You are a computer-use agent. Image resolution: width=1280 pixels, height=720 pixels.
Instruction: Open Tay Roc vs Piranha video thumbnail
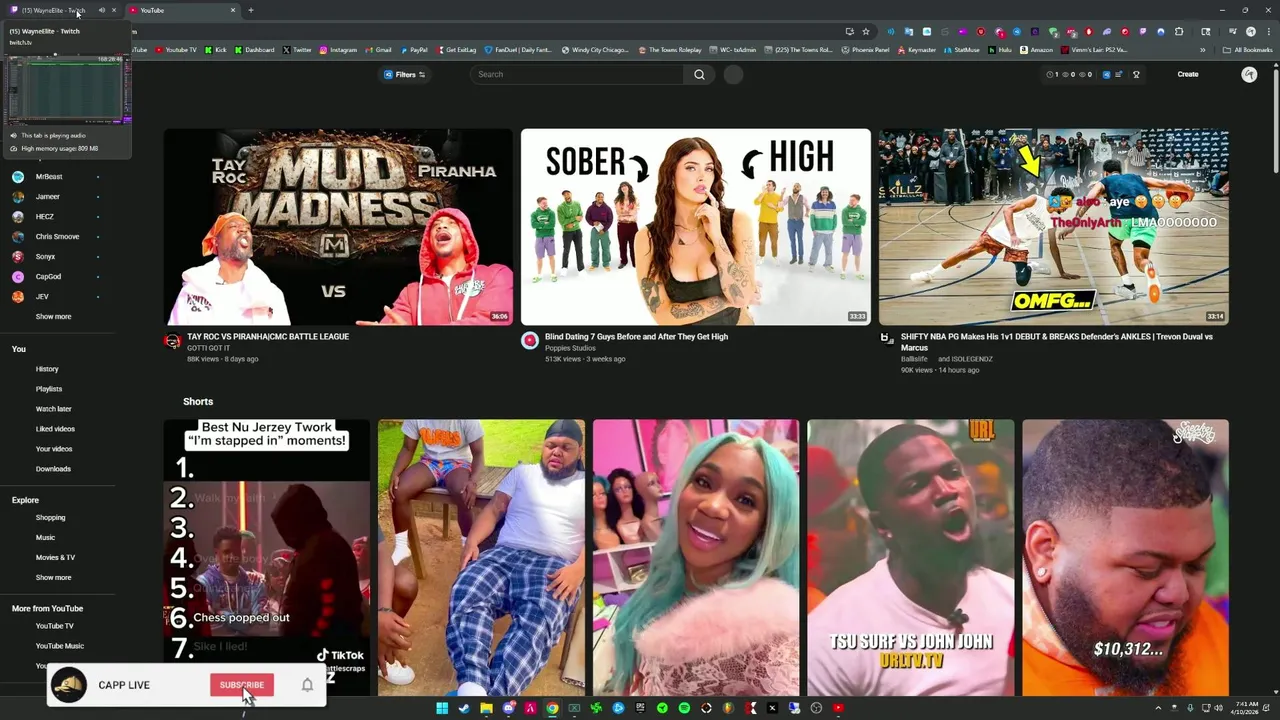(338, 227)
